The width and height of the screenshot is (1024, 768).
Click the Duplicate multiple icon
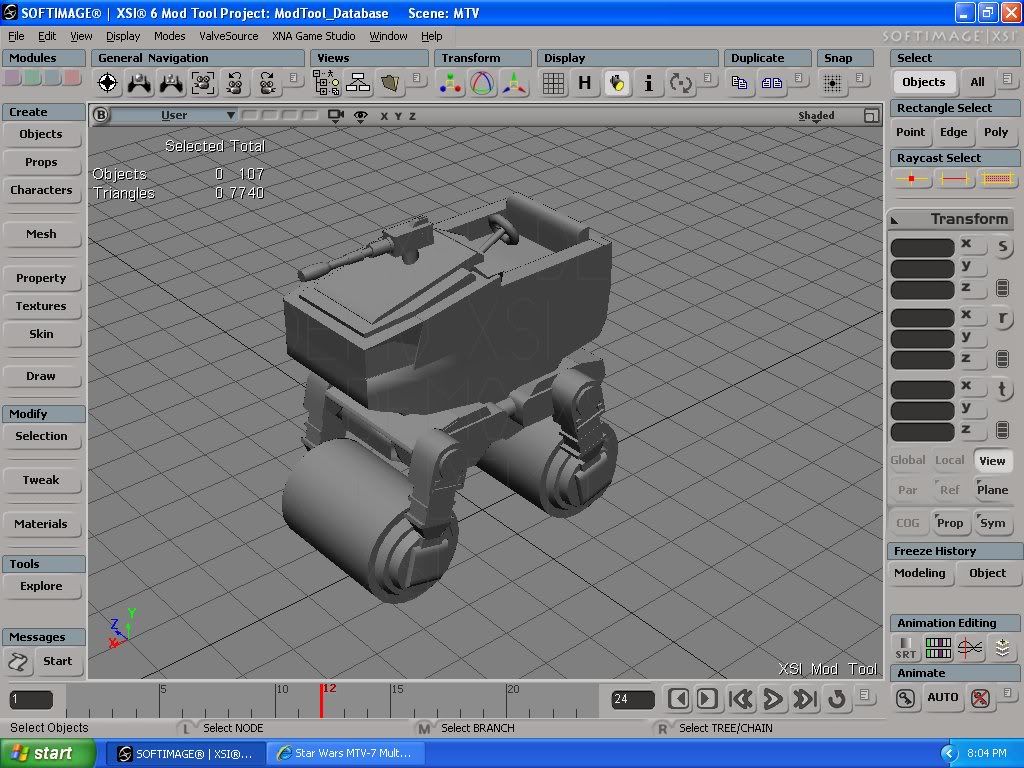pos(771,83)
